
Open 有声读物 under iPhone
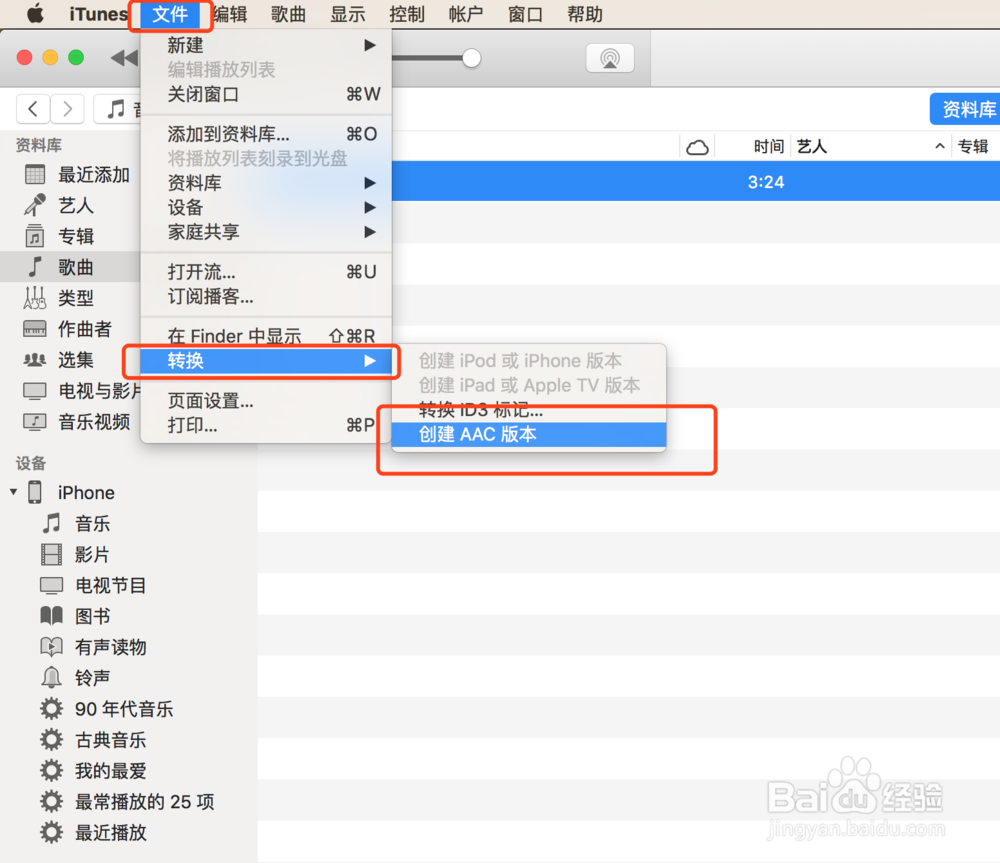[93, 647]
